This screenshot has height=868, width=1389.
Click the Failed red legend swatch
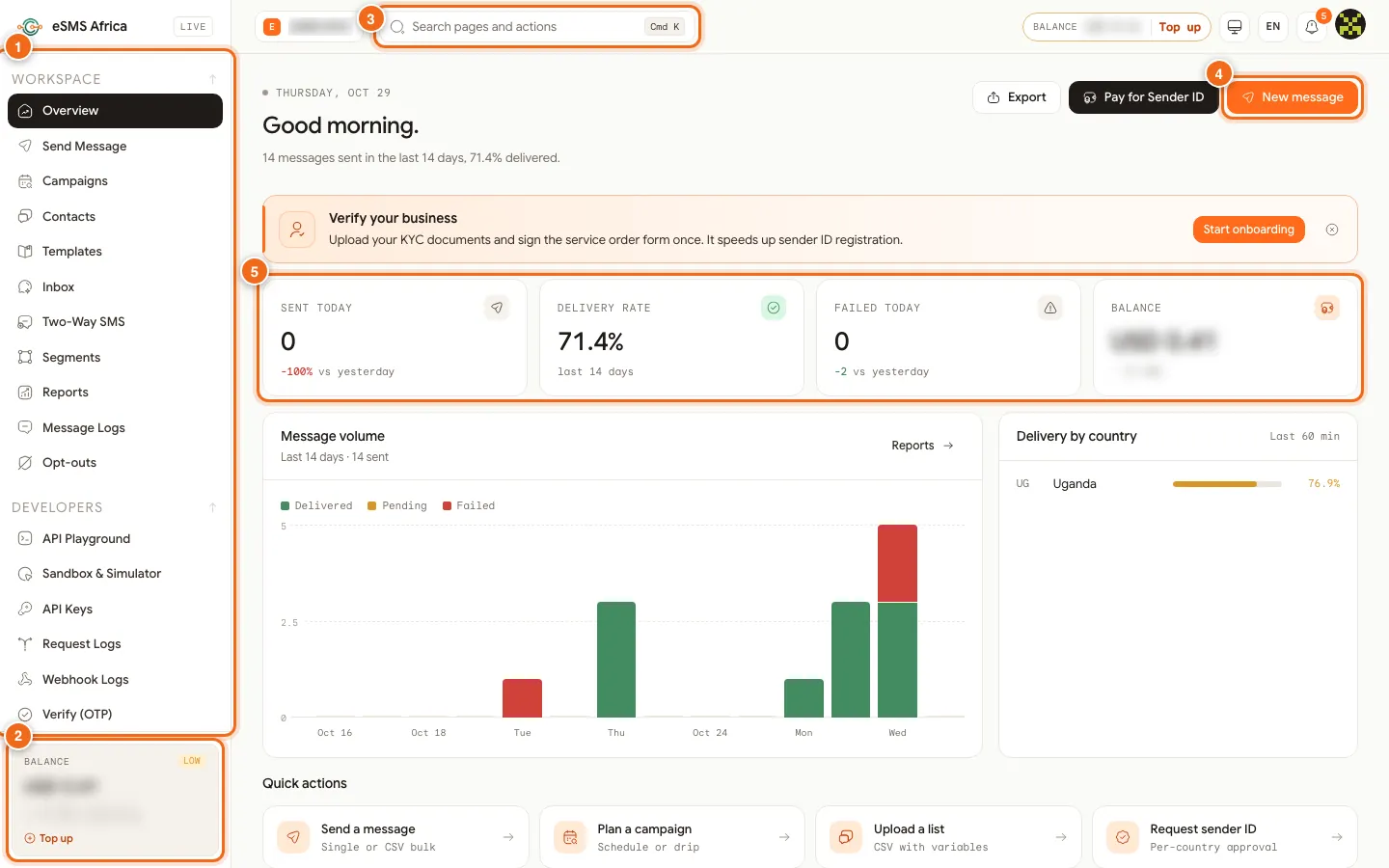pyautogui.click(x=448, y=505)
